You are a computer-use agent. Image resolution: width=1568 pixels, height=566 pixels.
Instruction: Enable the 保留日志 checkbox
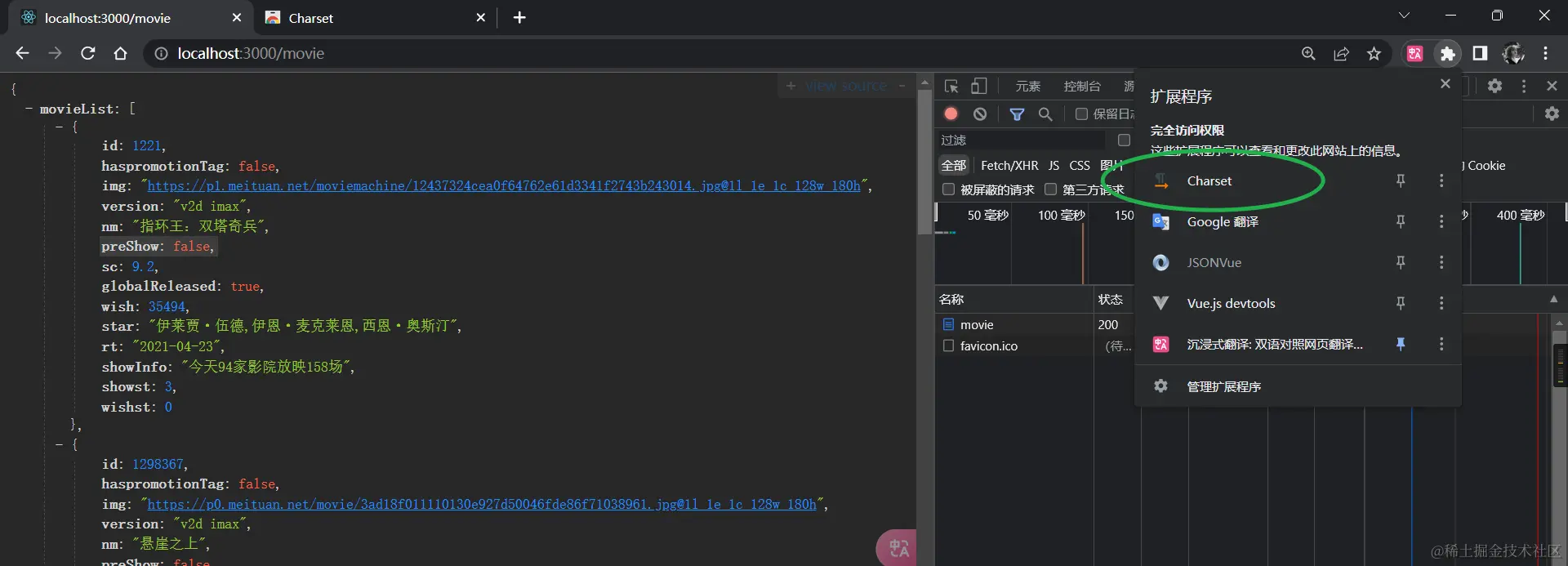[1081, 114]
